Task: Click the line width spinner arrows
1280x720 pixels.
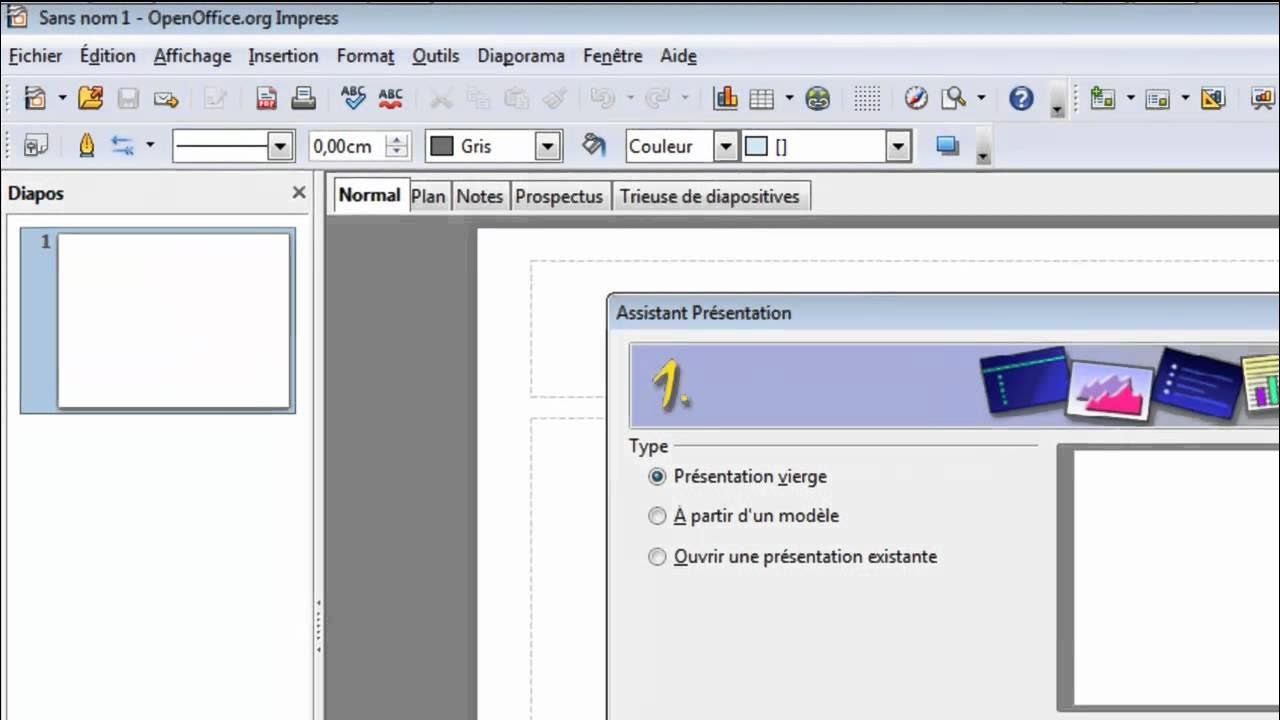Action: tap(397, 146)
